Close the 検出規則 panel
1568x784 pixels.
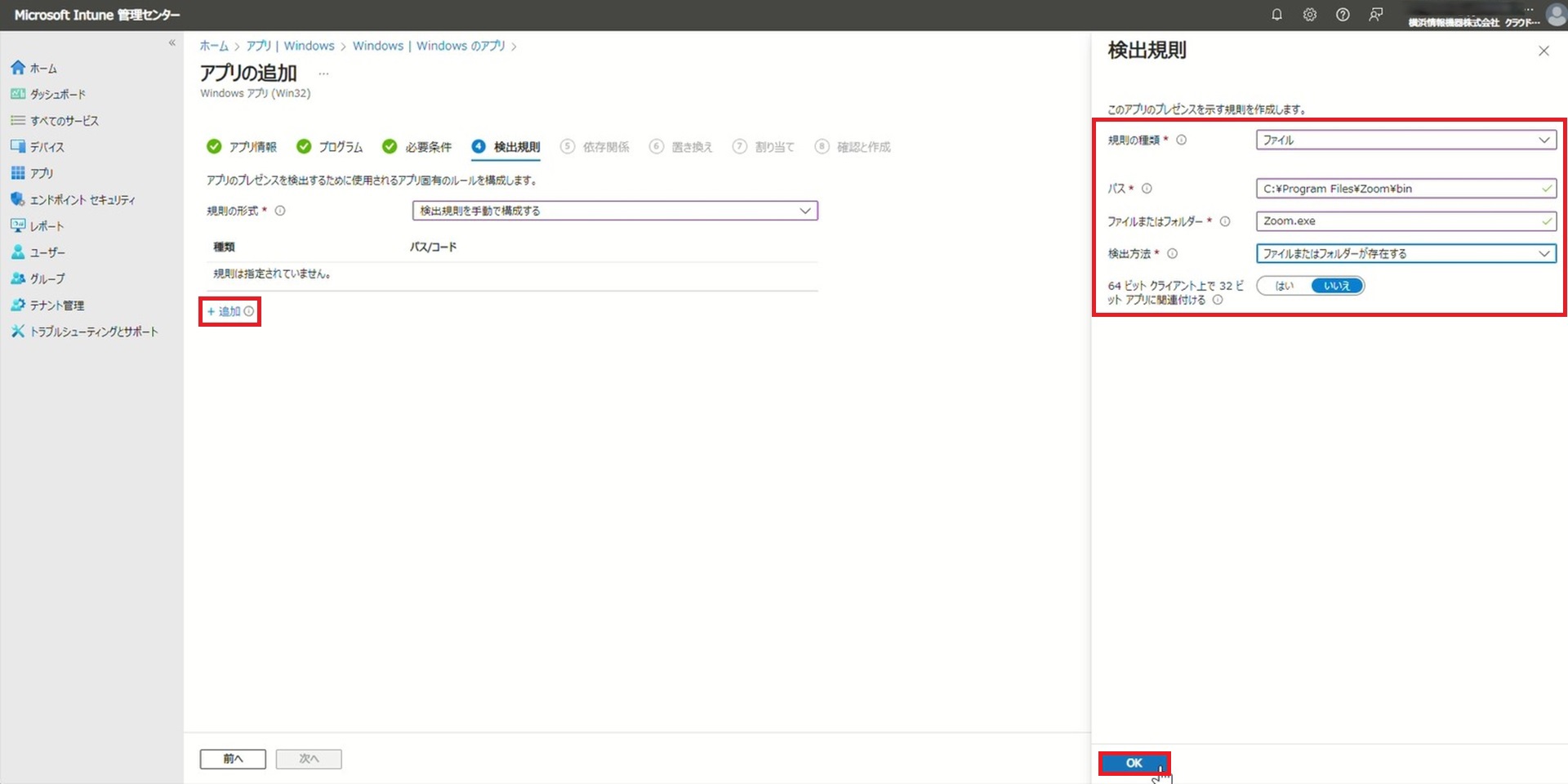[x=1543, y=51]
